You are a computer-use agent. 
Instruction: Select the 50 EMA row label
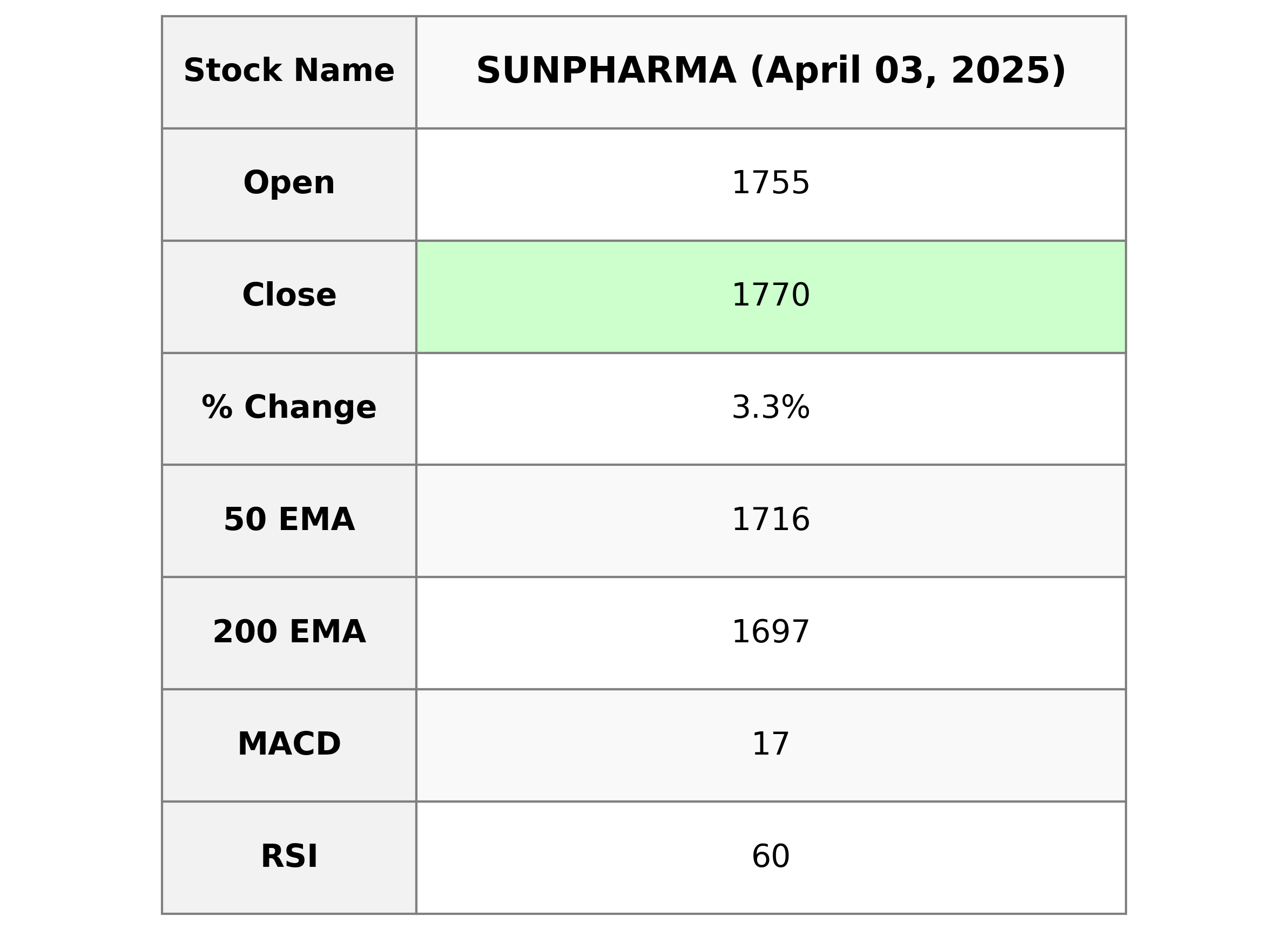pyautogui.click(x=289, y=519)
